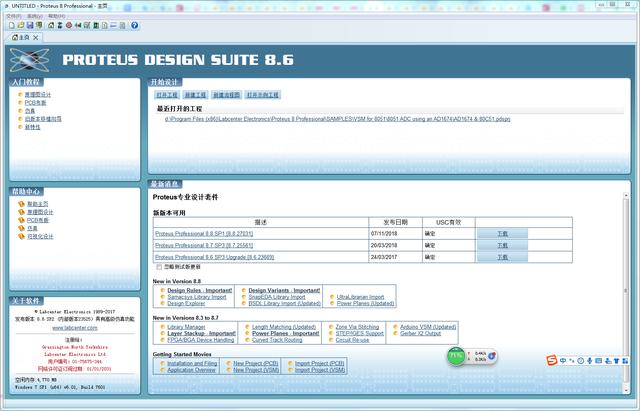Open SnapEDA Library Import link
The width and height of the screenshot is (640, 411).
pos(277,297)
